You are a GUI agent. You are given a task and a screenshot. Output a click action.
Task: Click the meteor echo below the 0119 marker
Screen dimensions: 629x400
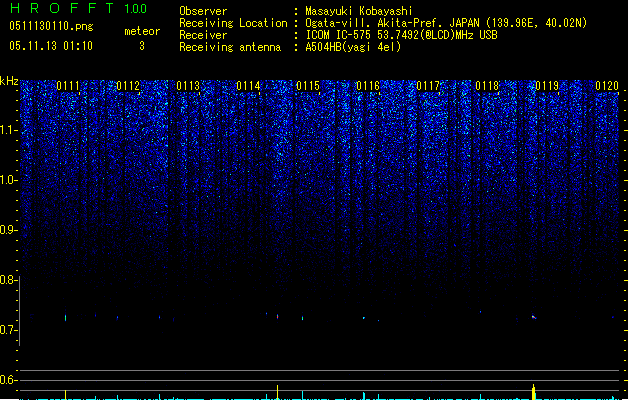point(534,317)
